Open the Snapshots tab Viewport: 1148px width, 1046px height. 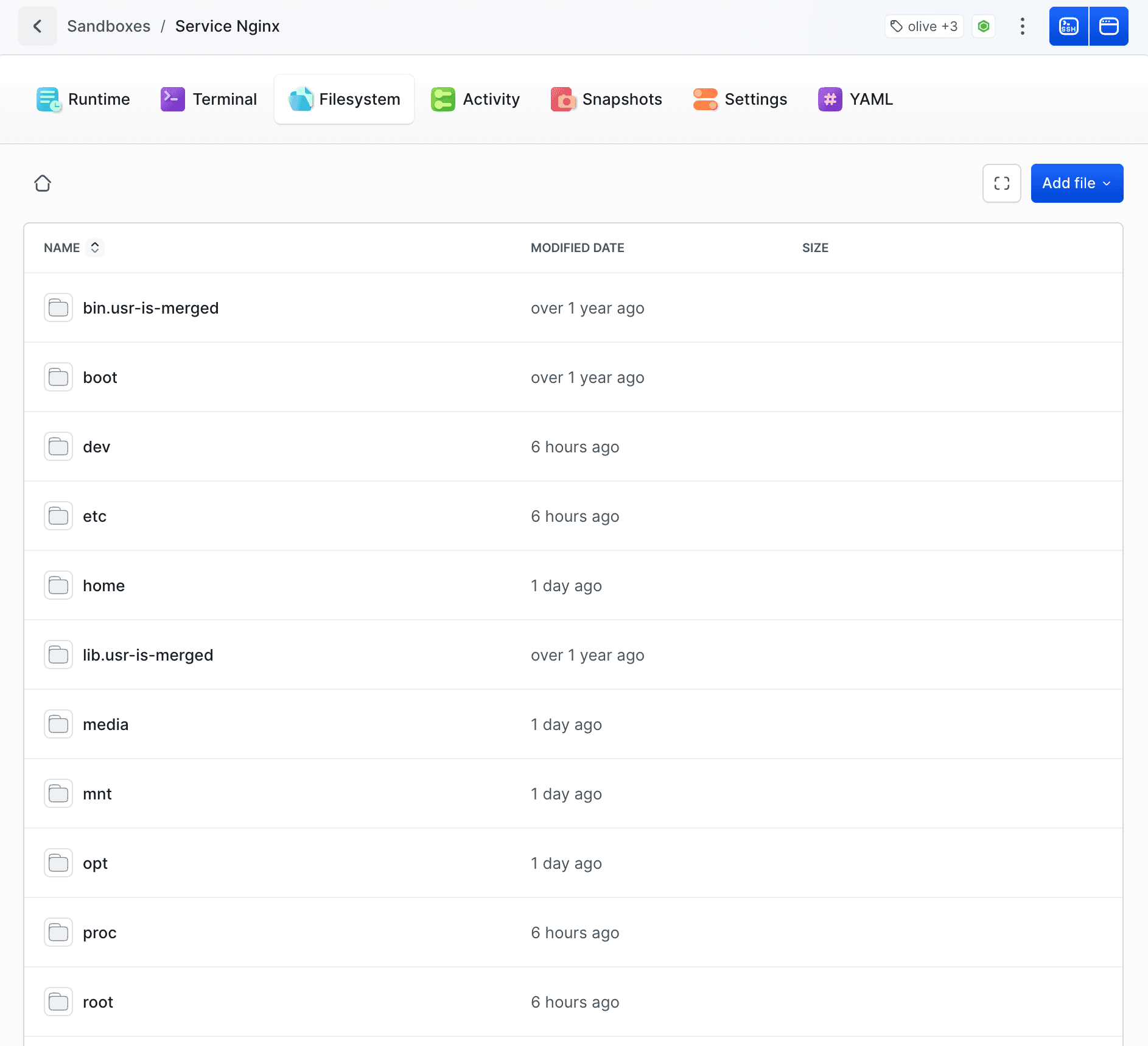pos(606,99)
